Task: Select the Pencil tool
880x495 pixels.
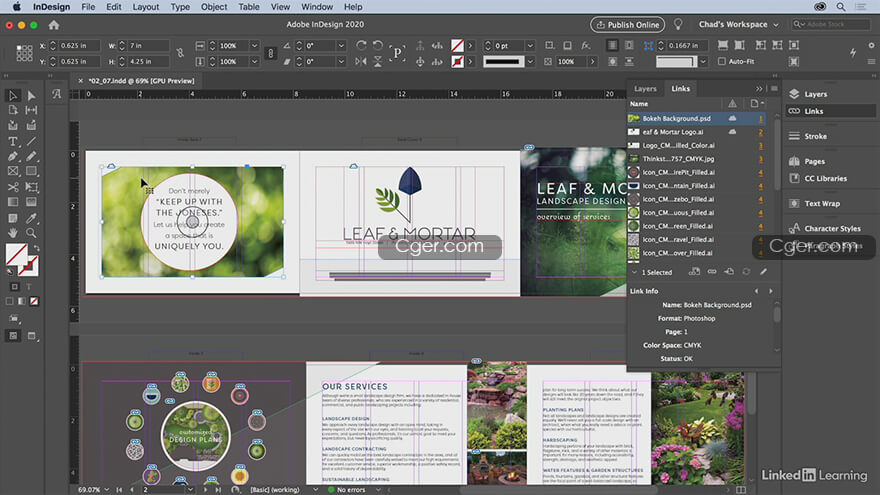Action: pyautogui.click(x=31, y=157)
